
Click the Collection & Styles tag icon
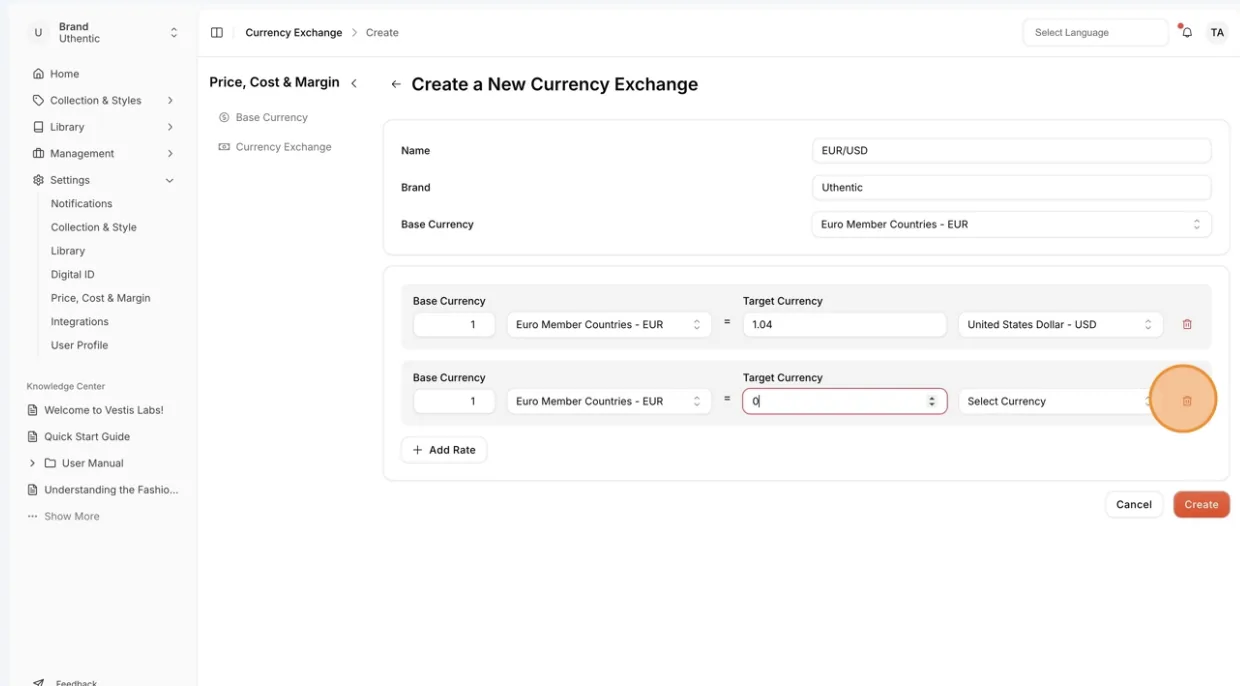38,100
